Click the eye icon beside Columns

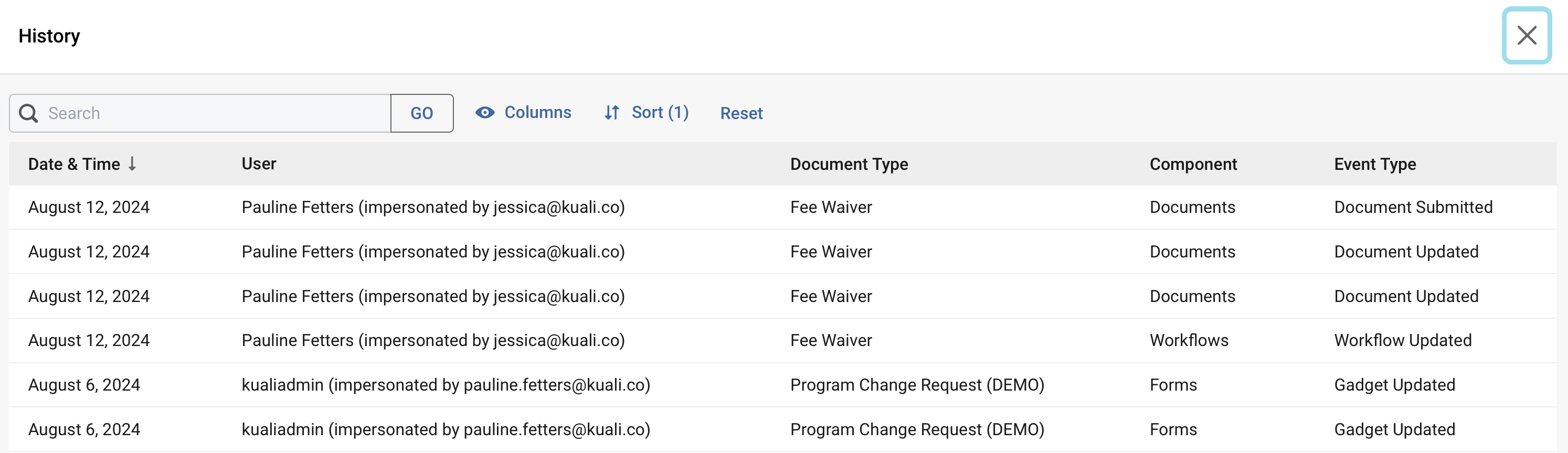(484, 113)
